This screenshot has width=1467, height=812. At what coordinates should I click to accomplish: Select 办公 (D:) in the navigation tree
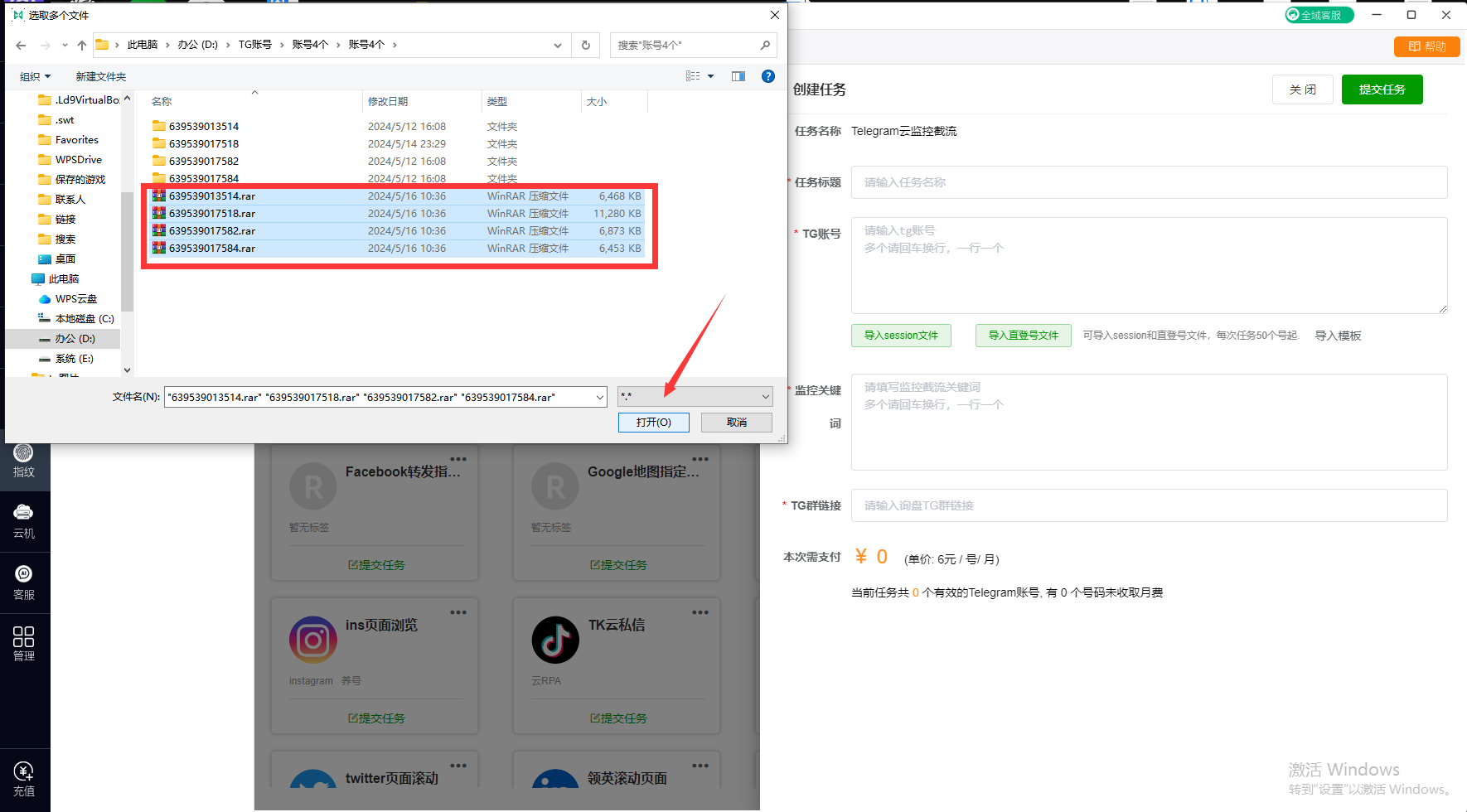(75, 339)
